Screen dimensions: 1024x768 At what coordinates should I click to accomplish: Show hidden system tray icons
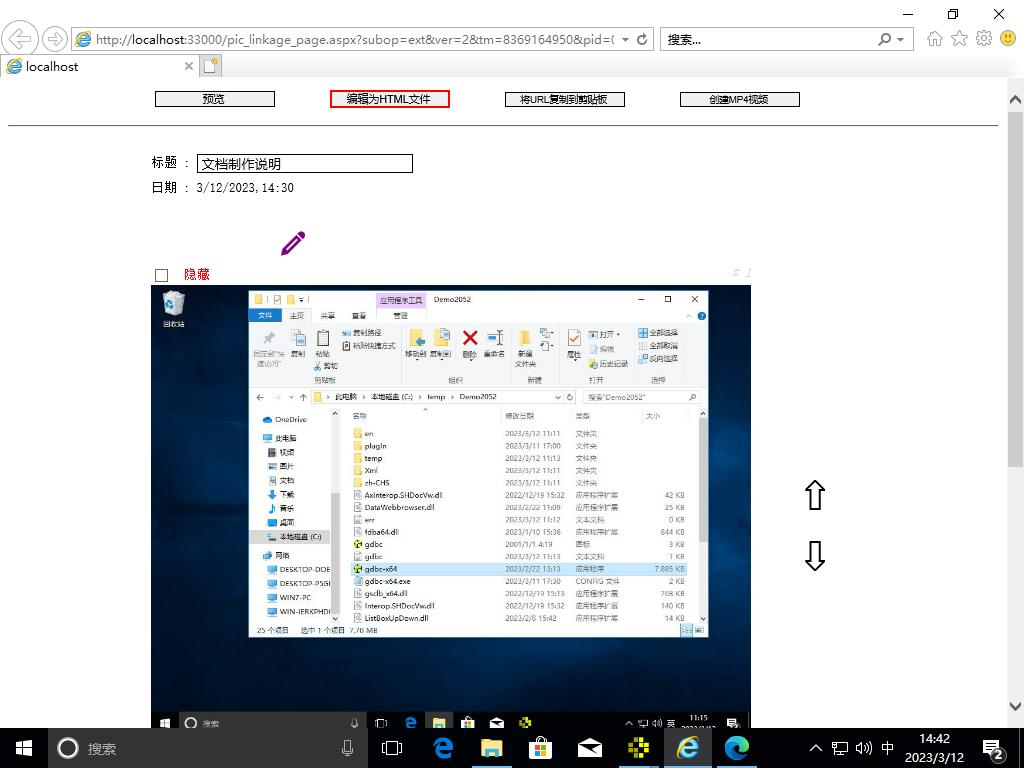[815, 748]
